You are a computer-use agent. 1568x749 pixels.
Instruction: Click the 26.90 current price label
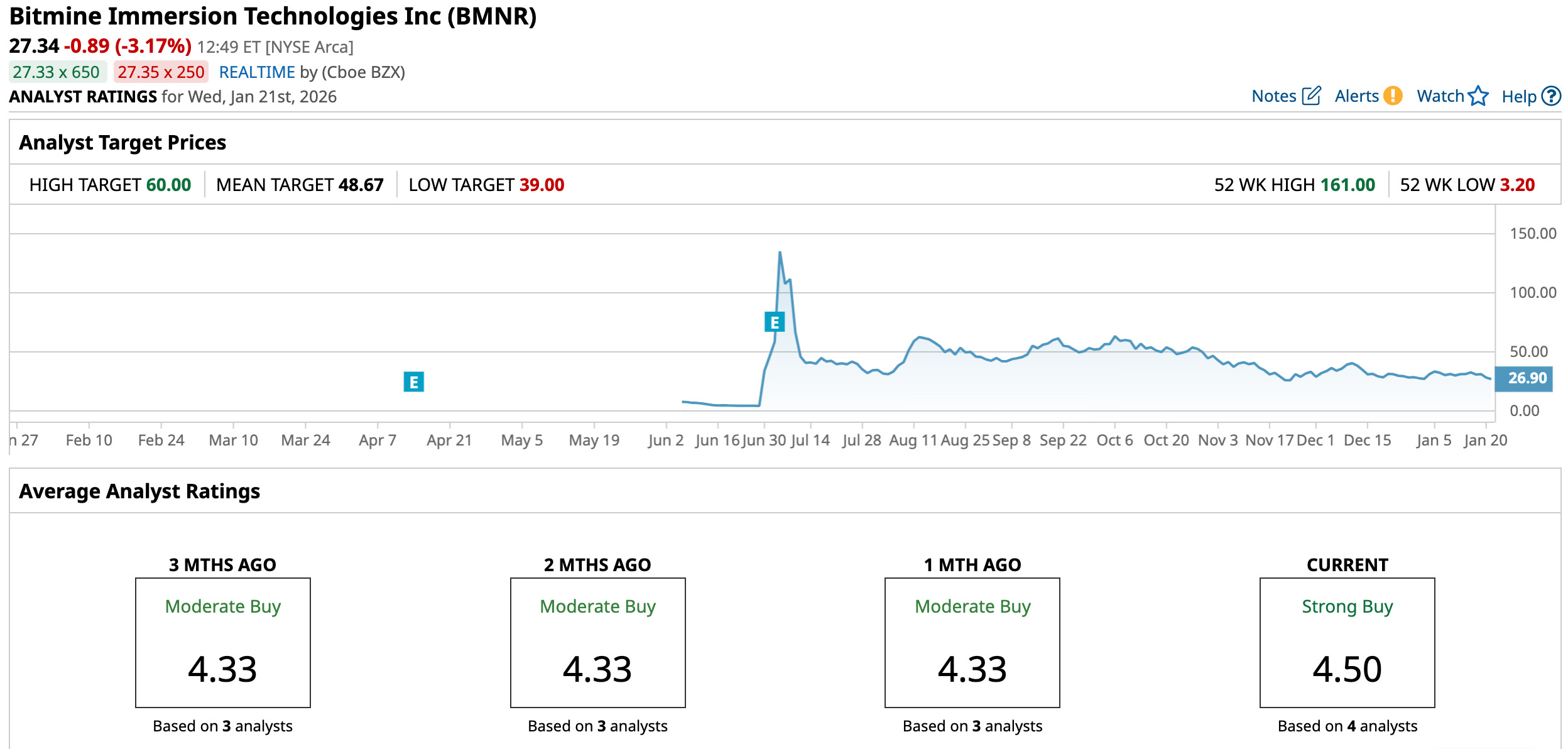1527,378
